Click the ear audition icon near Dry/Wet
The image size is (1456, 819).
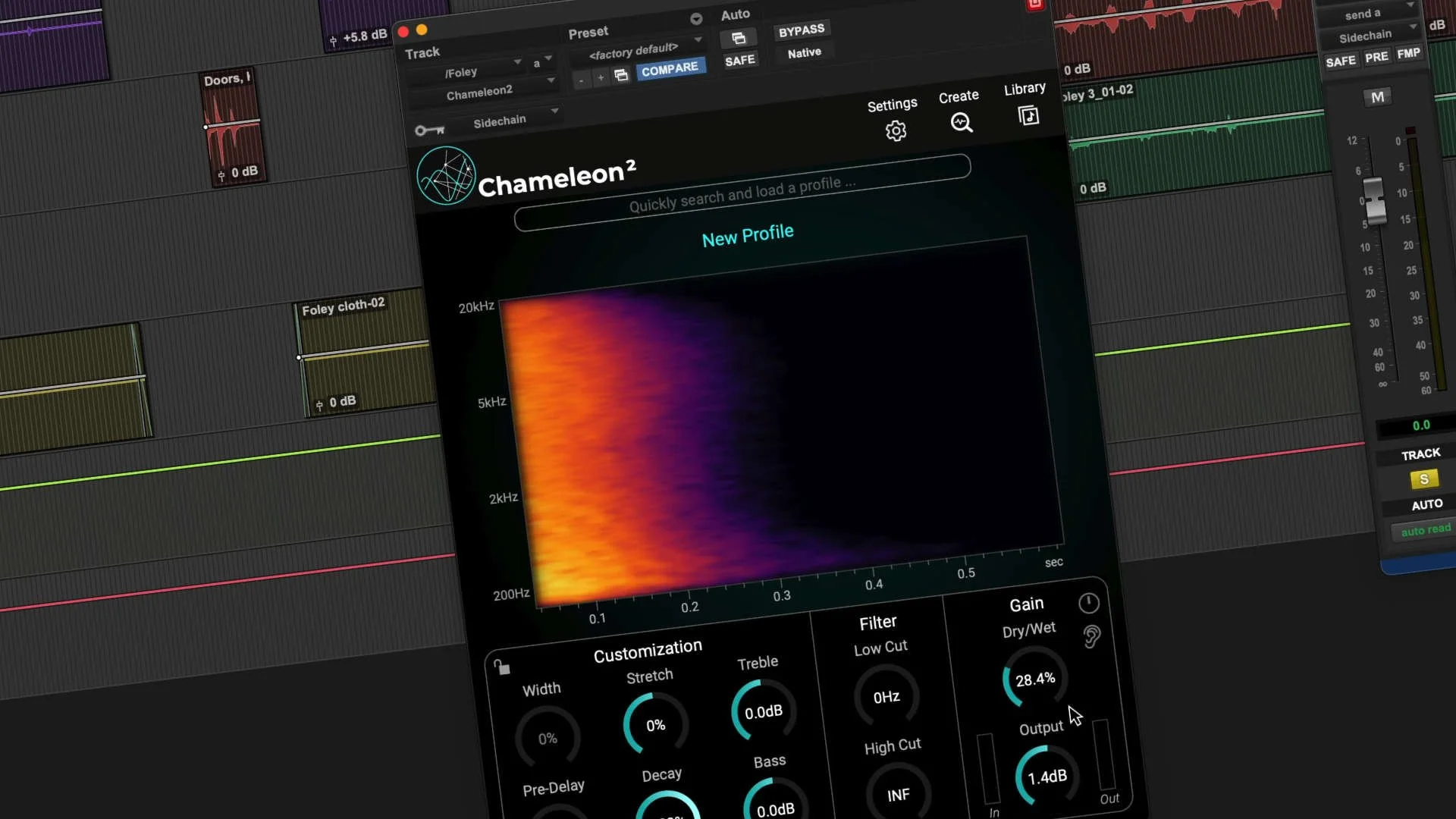tap(1092, 637)
